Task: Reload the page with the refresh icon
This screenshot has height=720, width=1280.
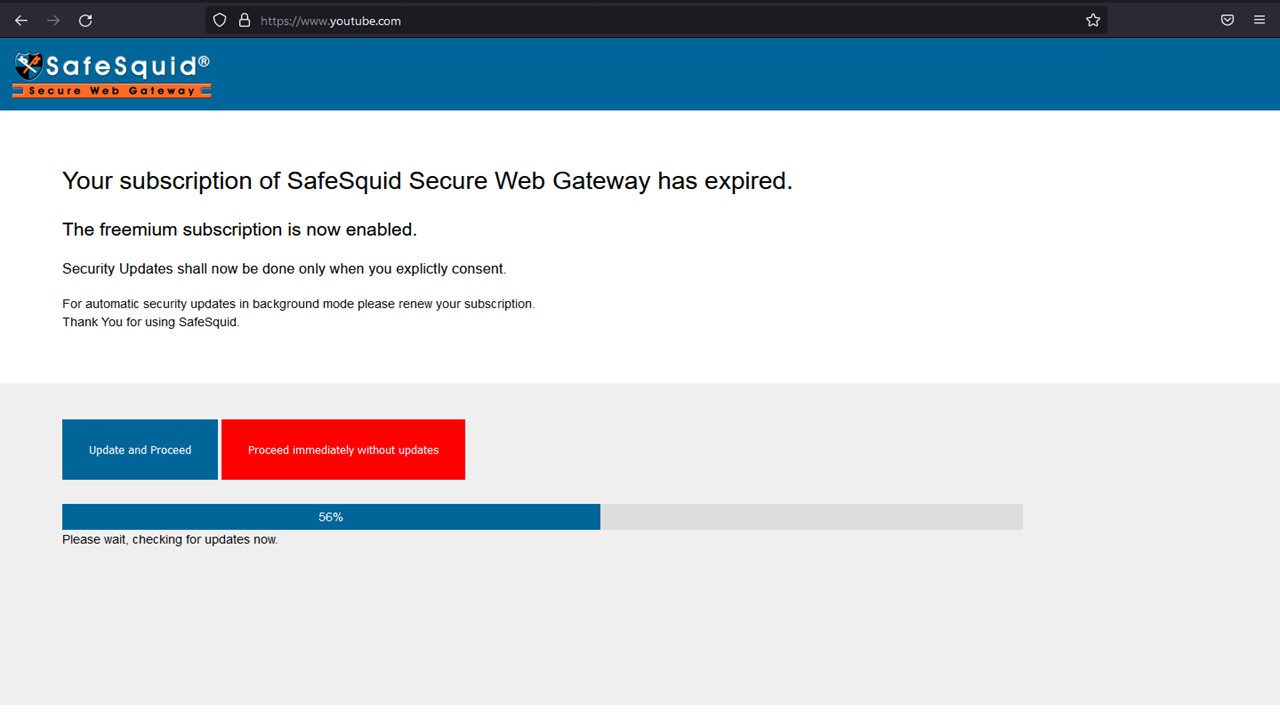Action: pyautogui.click(x=86, y=20)
